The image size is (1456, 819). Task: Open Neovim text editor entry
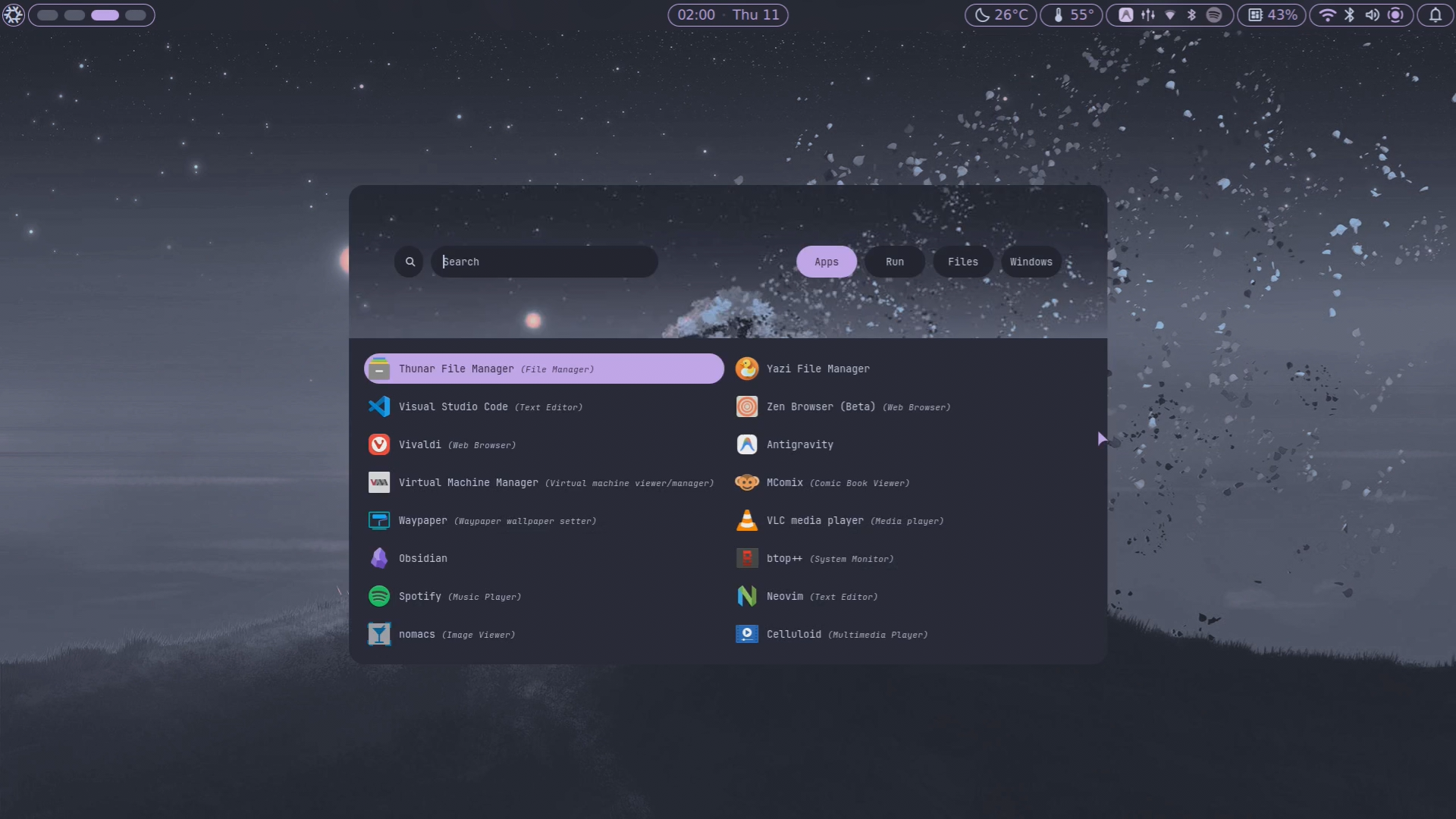click(912, 596)
